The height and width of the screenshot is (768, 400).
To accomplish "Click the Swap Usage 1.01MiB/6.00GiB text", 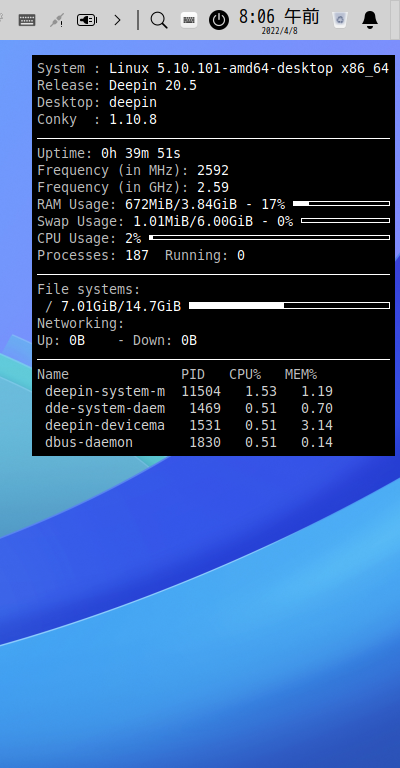I will point(165,221).
